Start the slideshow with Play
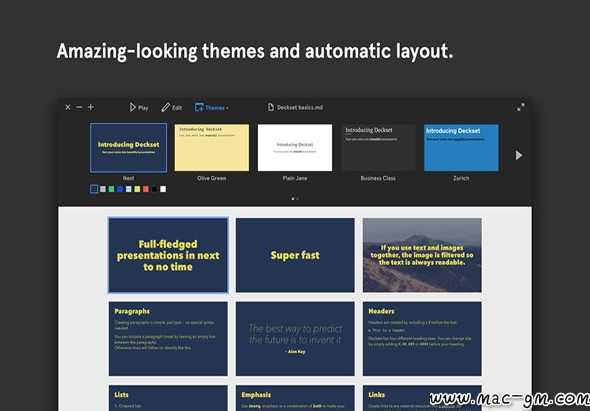This screenshot has height=411, width=590. pyautogui.click(x=139, y=108)
